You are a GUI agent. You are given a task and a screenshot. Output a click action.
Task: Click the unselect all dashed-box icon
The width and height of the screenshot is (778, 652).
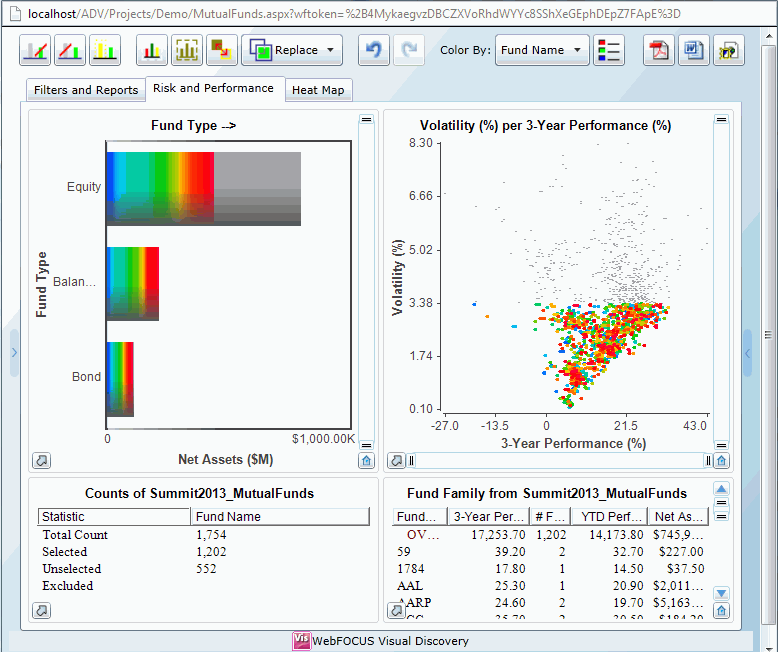(187, 50)
